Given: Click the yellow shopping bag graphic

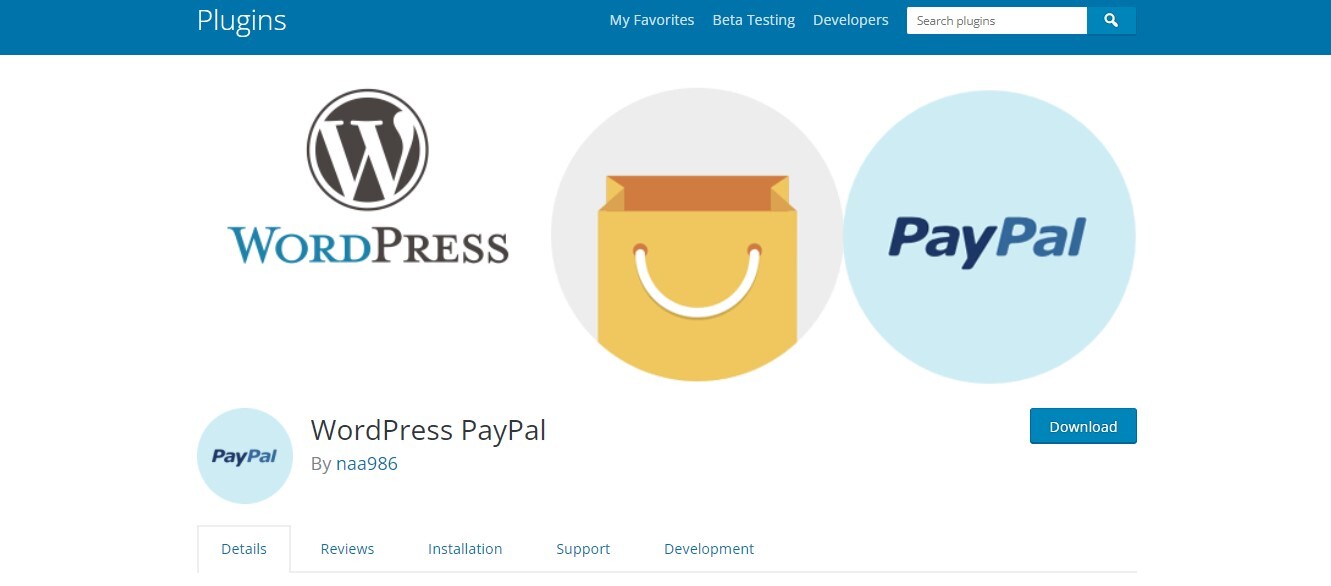Looking at the screenshot, I should click(697, 277).
